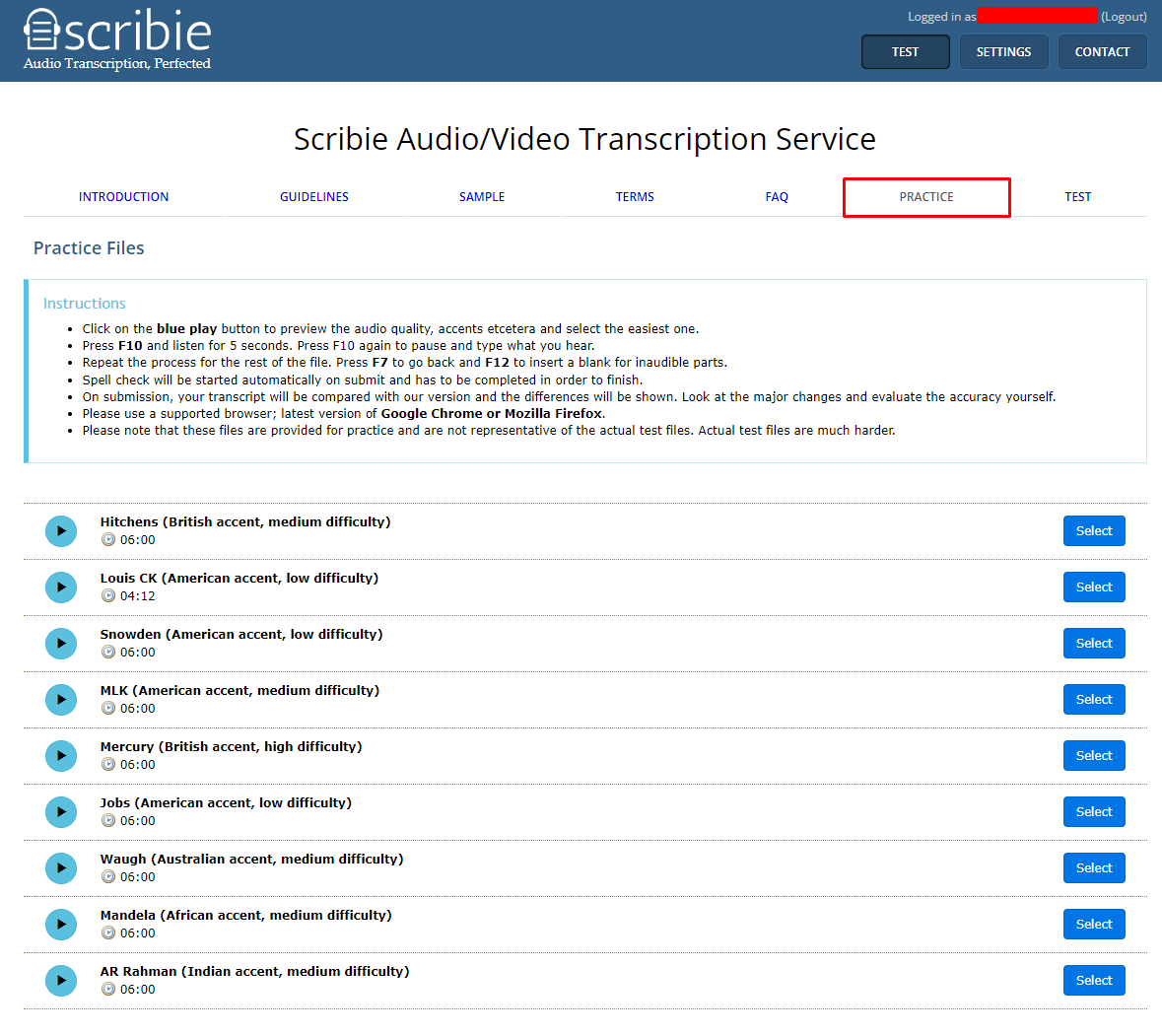
Task: Open the Contact header button
Action: coord(1103,52)
